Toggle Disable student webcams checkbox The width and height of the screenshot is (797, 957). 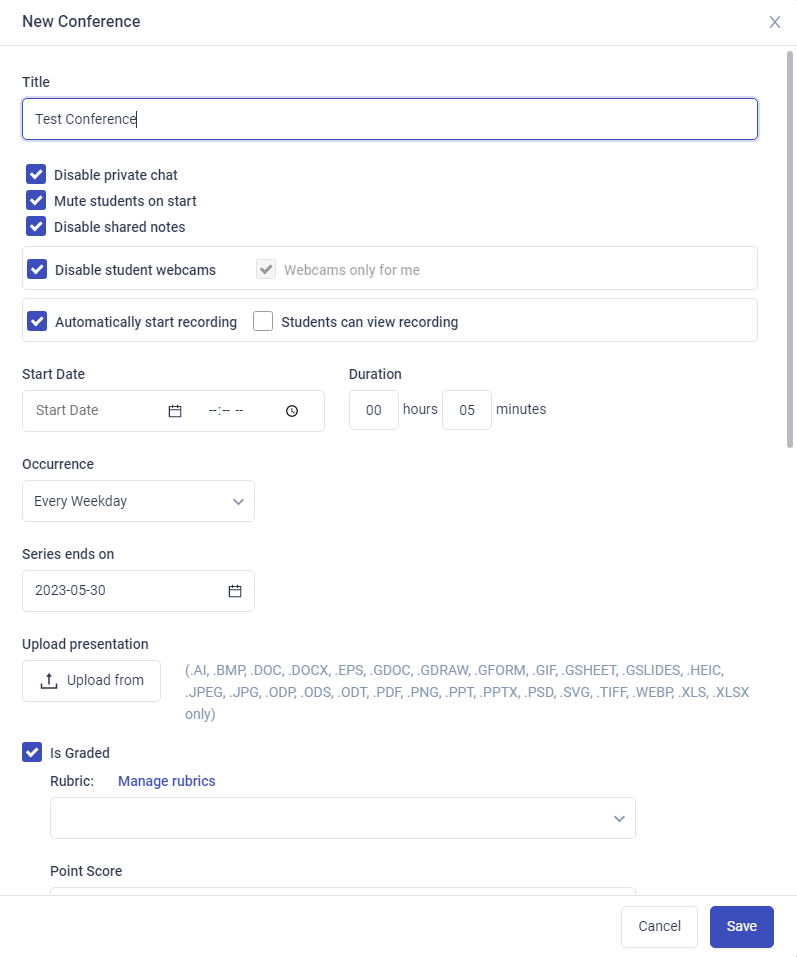(37, 269)
